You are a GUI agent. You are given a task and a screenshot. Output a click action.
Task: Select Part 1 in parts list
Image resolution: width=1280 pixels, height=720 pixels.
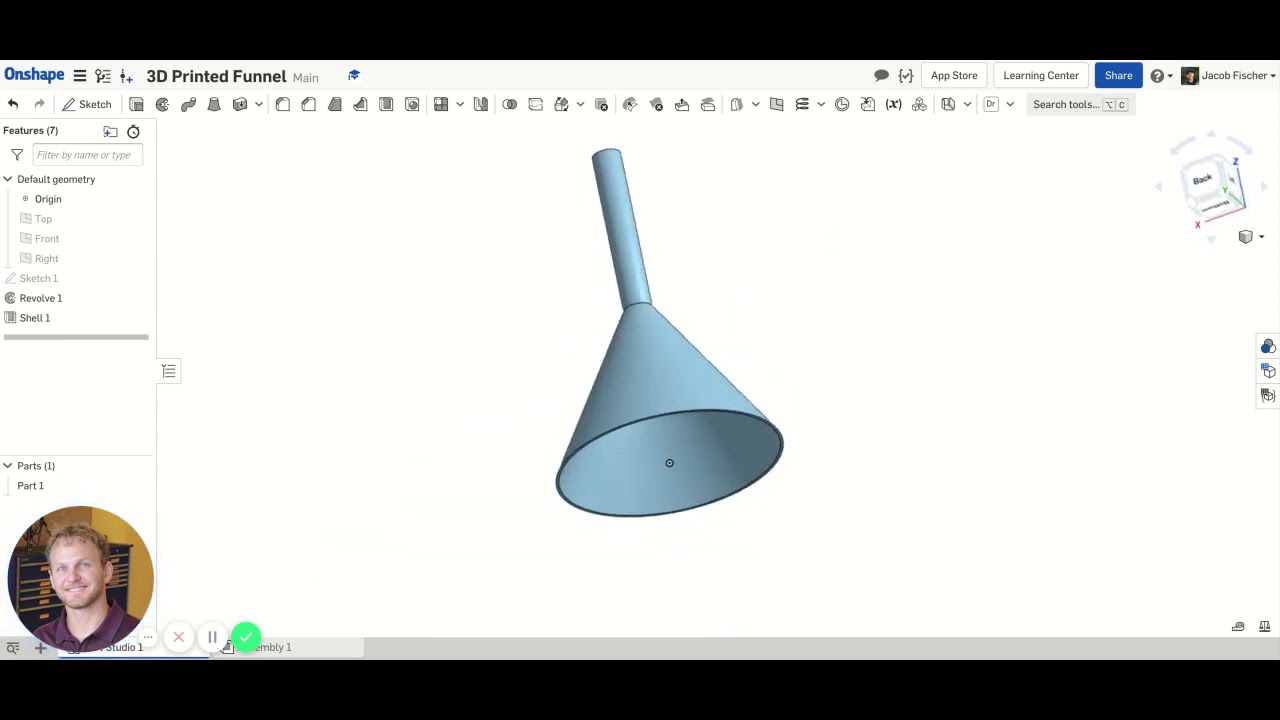pyautogui.click(x=30, y=486)
